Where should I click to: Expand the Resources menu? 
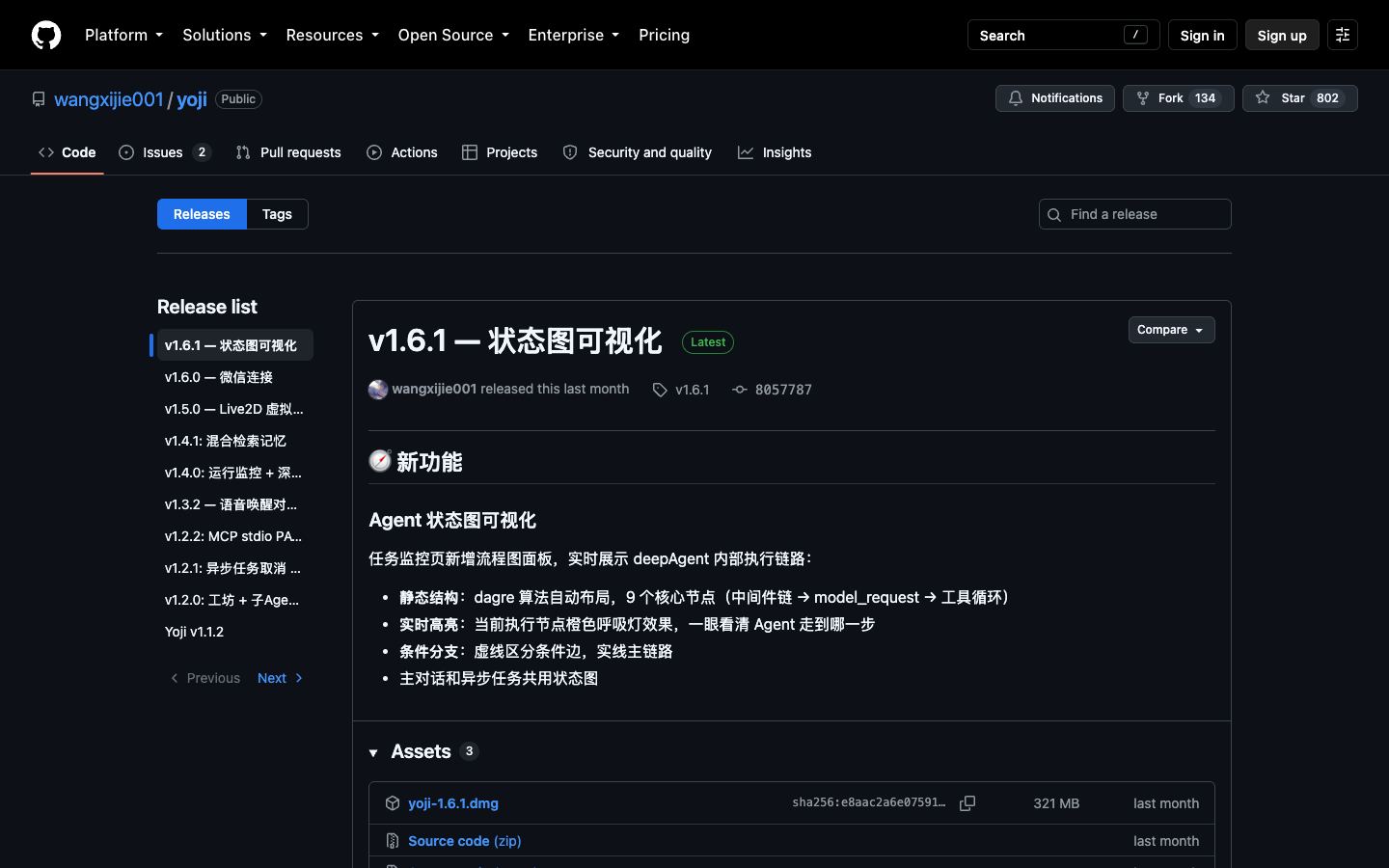pyautogui.click(x=332, y=35)
